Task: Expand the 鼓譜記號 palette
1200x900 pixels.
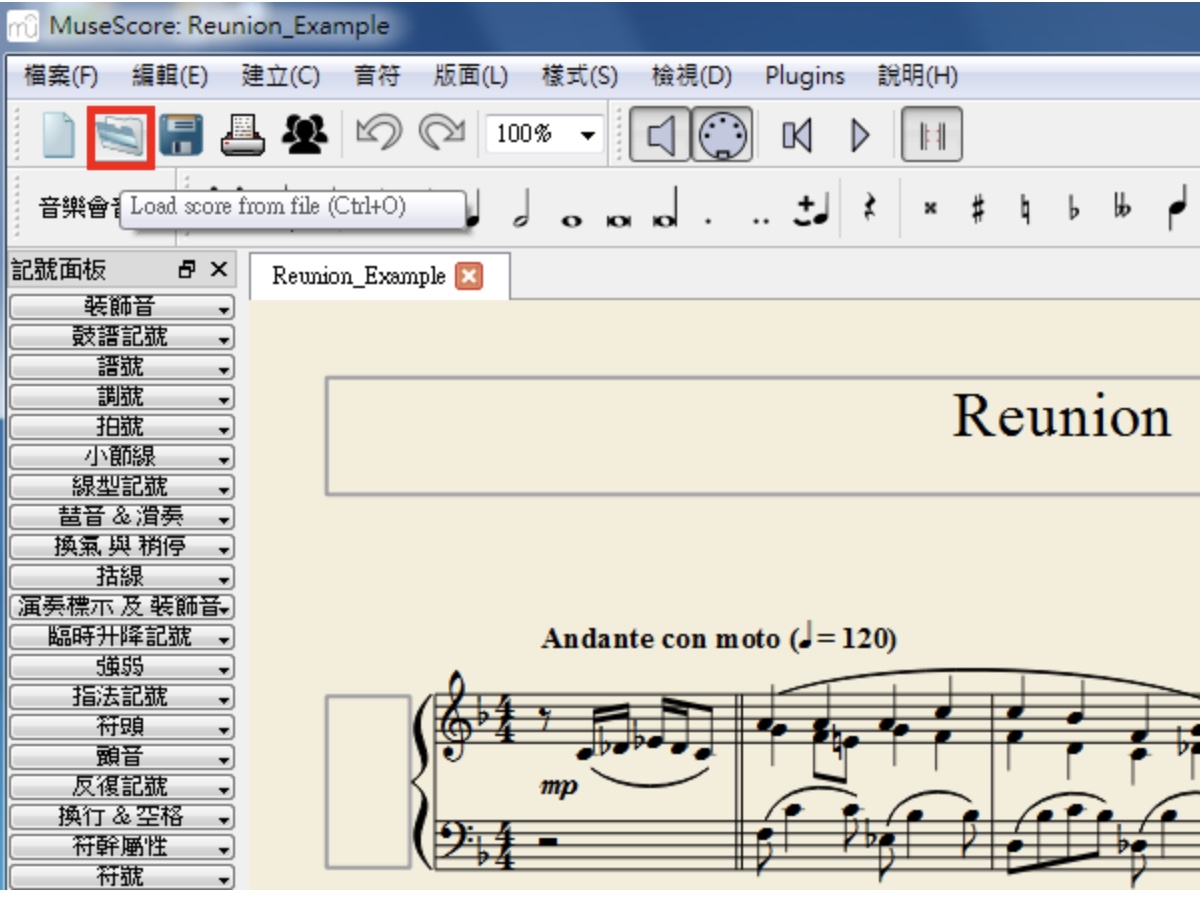Action: coord(121,337)
